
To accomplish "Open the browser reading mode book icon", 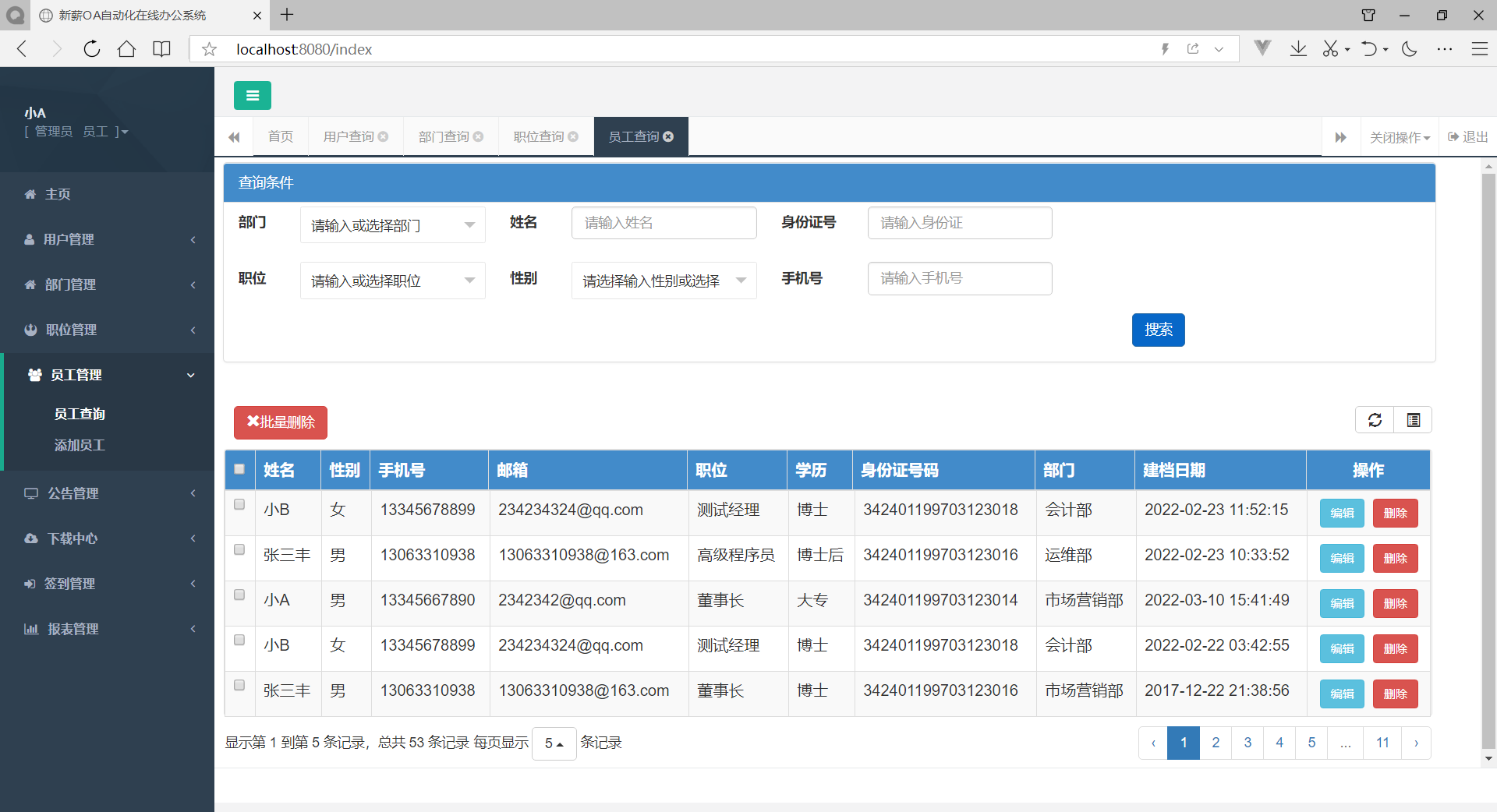I will 161,49.
